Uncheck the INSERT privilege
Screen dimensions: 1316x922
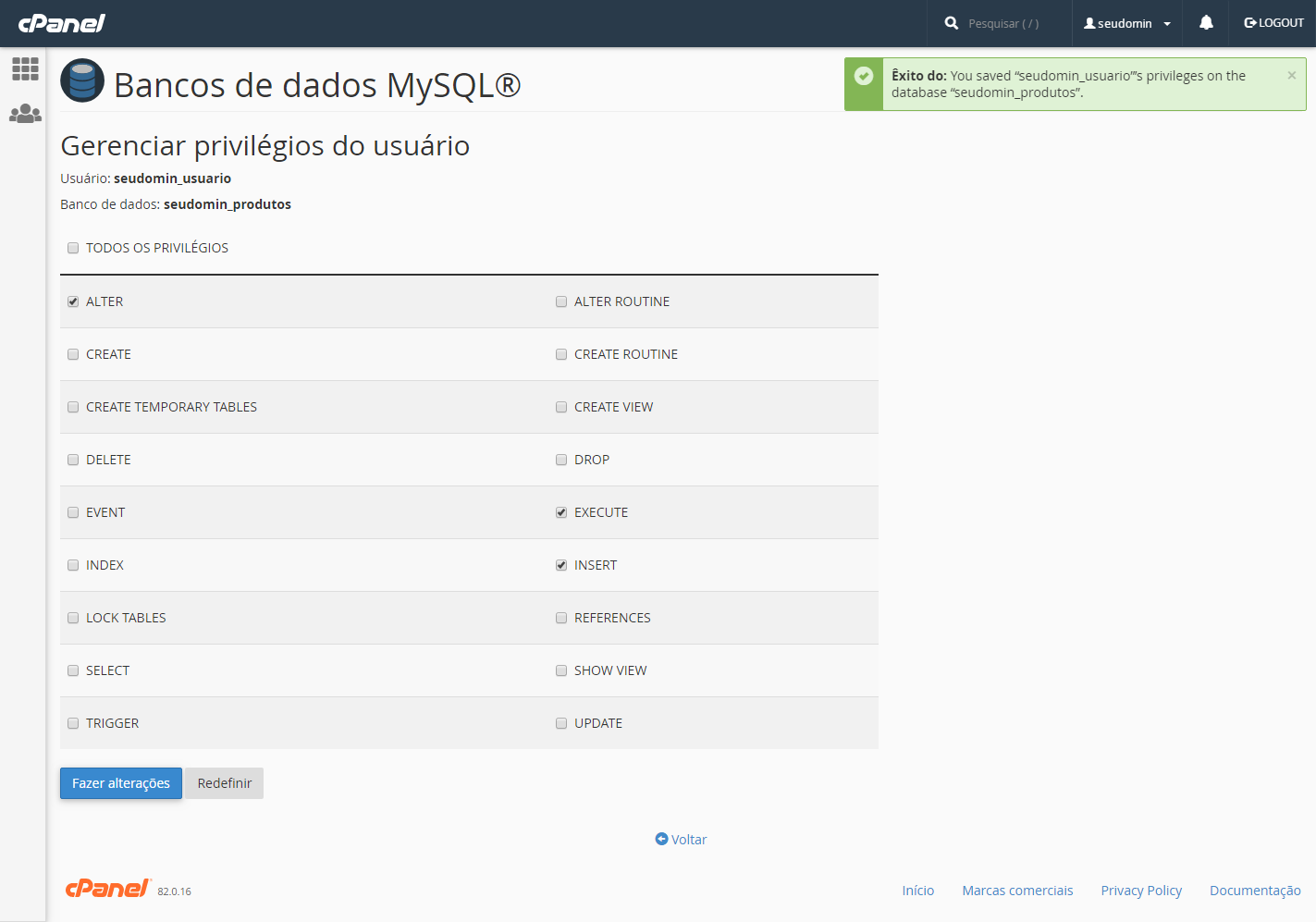click(561, 565)
